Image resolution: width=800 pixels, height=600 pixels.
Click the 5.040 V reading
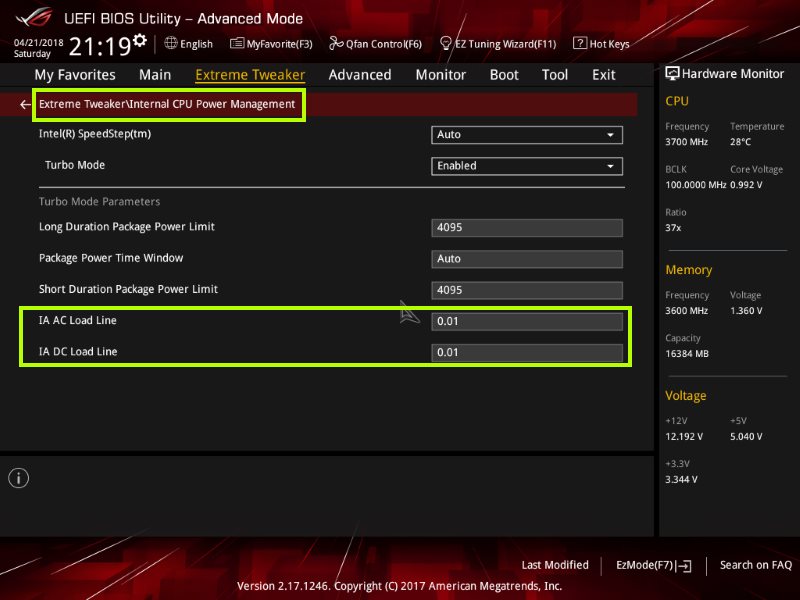coord(746,437)
